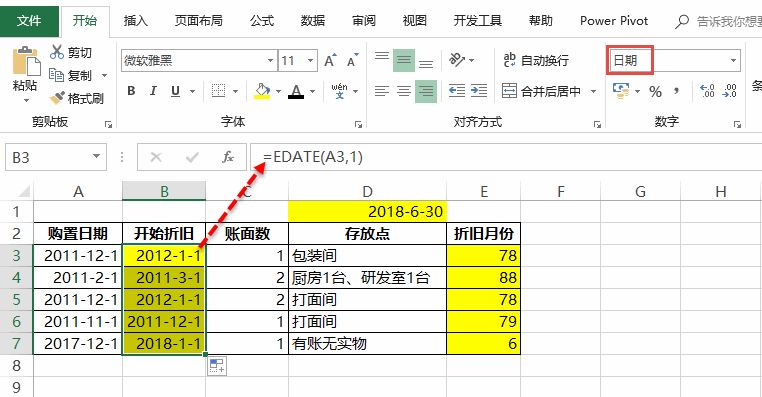Switch to the 数据 Data tab
Viewport: 762px width, 397px height.
[x=312, y=21]
